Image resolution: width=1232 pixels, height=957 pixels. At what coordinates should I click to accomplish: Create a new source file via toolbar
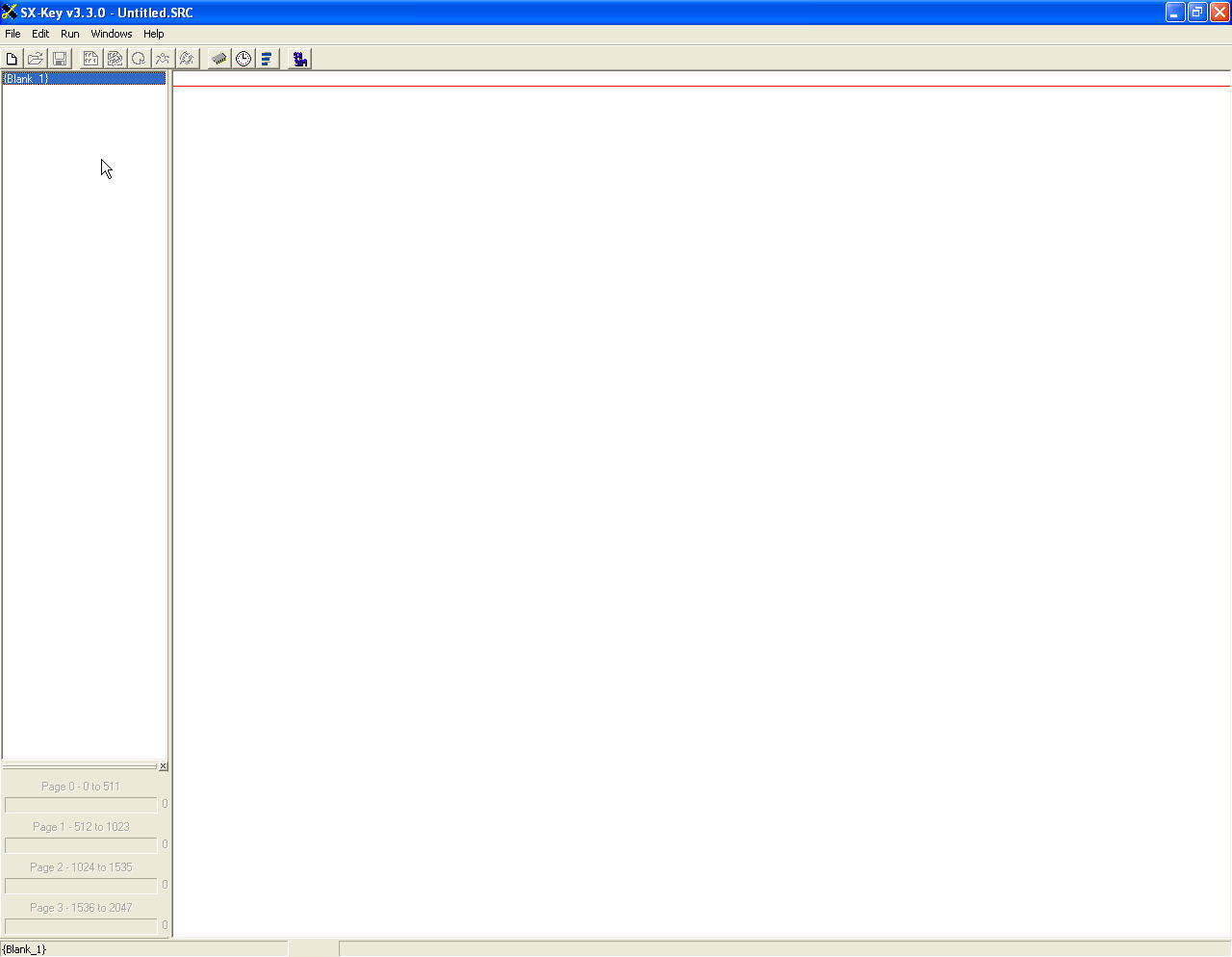coord(13,59)
